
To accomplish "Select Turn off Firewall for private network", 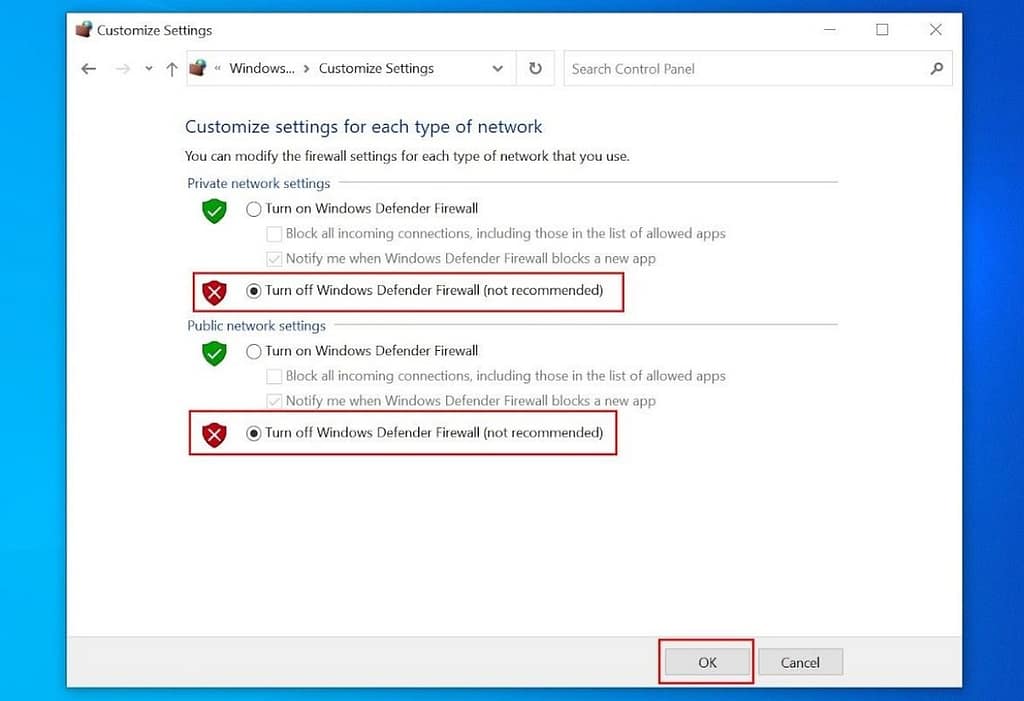I will pos(254,291).
